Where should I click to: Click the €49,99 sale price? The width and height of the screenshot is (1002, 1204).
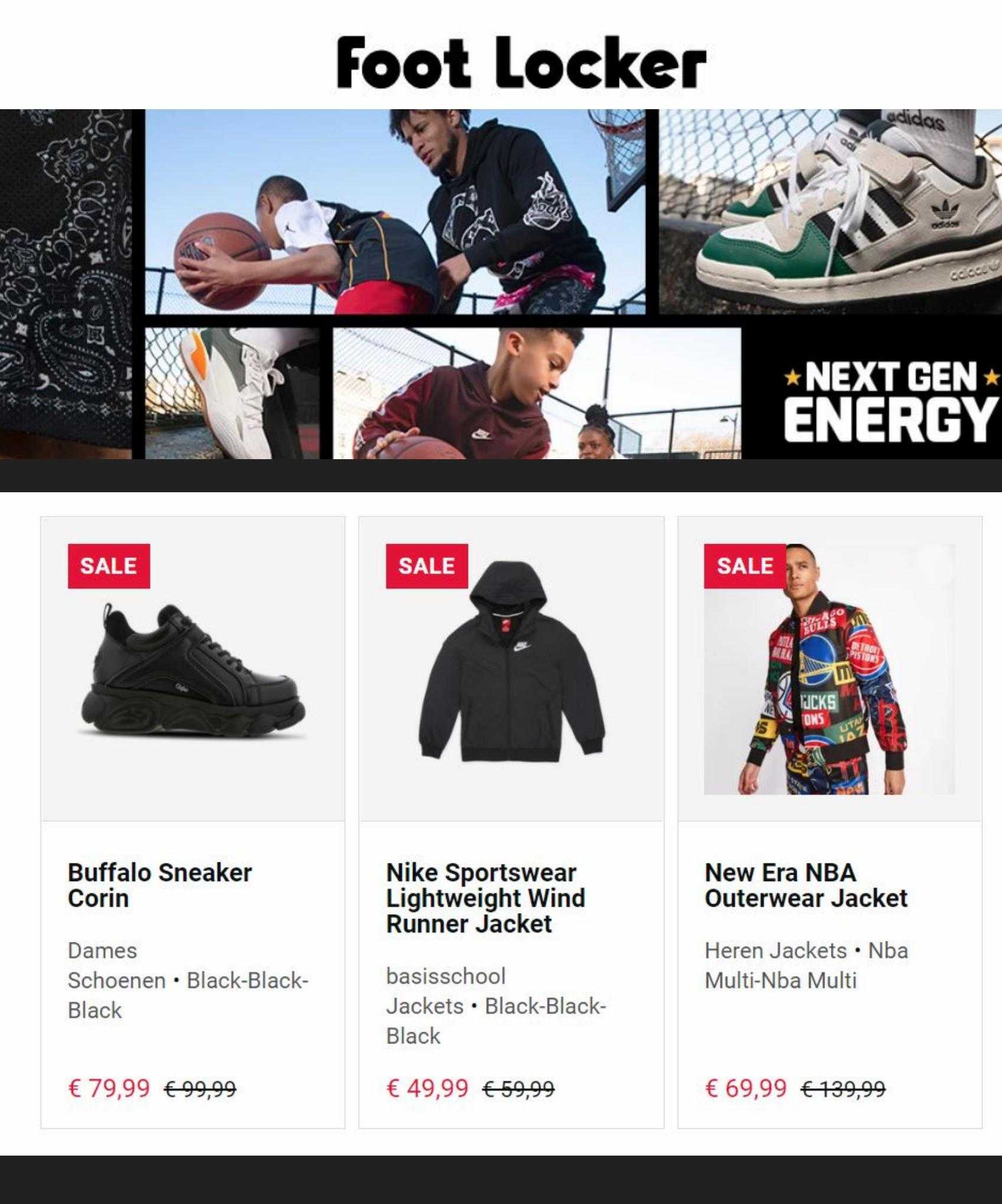(427, 1088)
